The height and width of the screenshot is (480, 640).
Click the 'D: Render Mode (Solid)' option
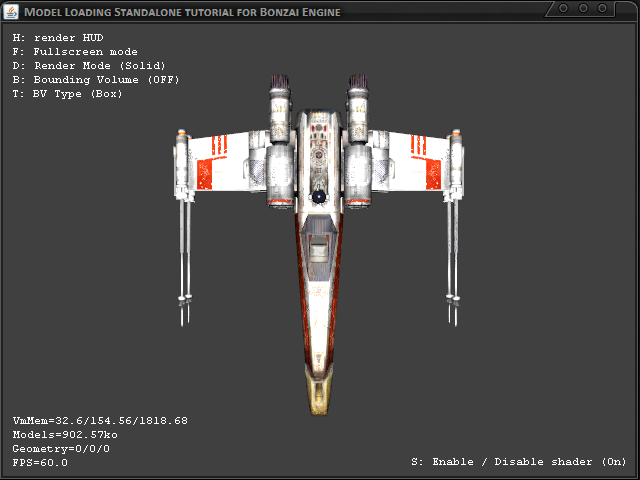pos(89,65)
